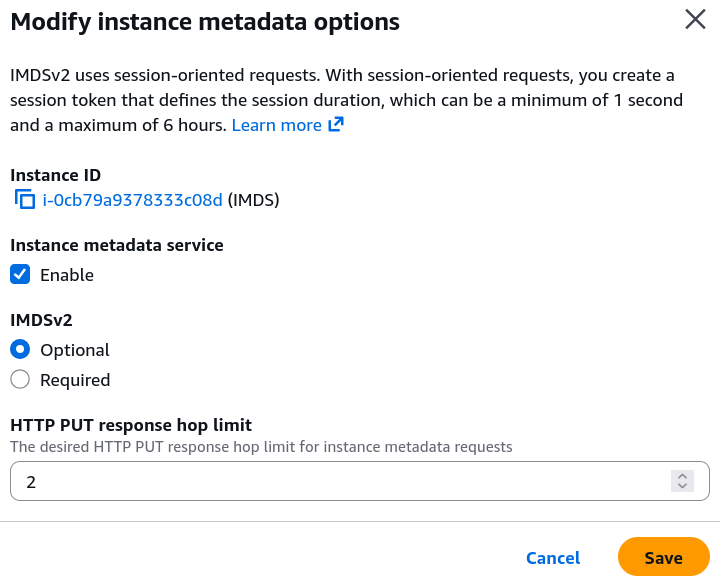The width and height of the screenshot is (720, 580).
Task: Close the Modify instance metadata options dialog
Action: pos(695,19)
